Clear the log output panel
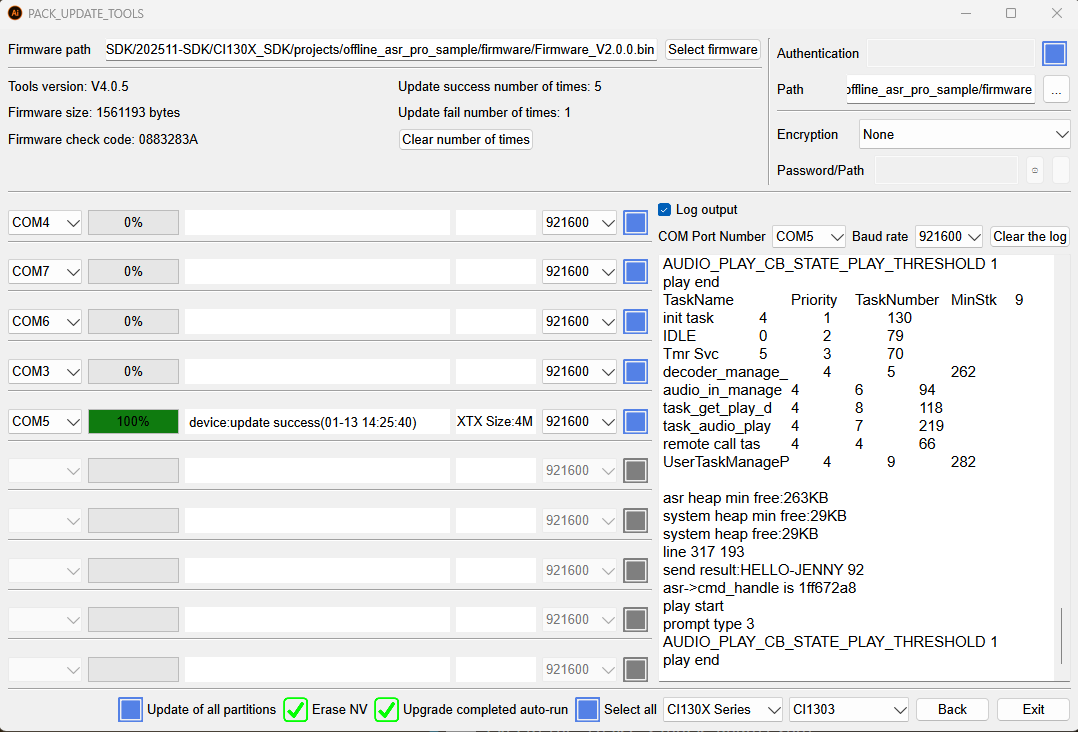 coord(1029,237)
